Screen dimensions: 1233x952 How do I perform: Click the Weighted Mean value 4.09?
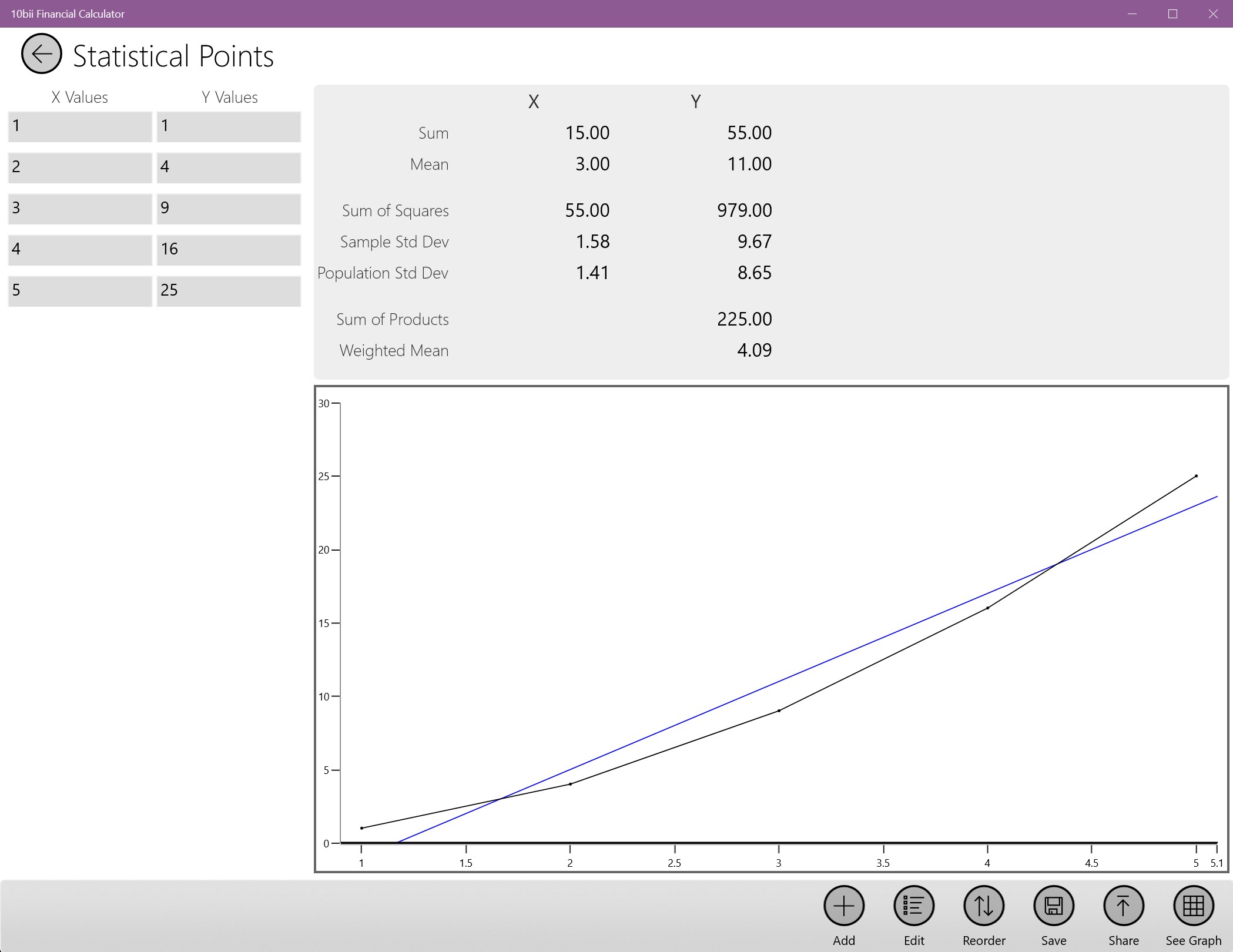755,350
